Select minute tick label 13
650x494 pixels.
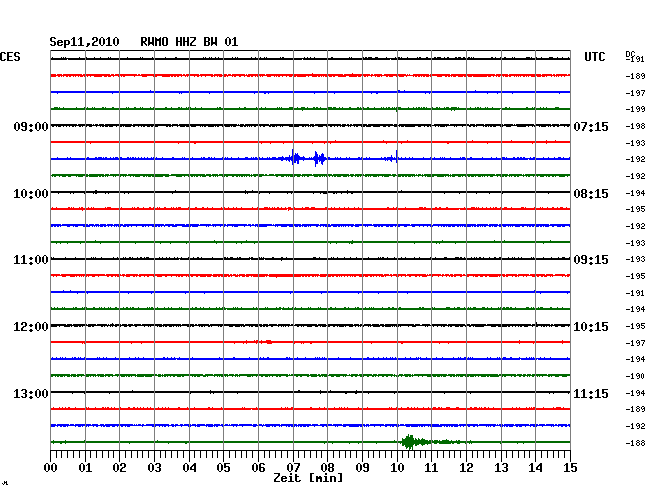pyautogui.click(x=501, y=467)
